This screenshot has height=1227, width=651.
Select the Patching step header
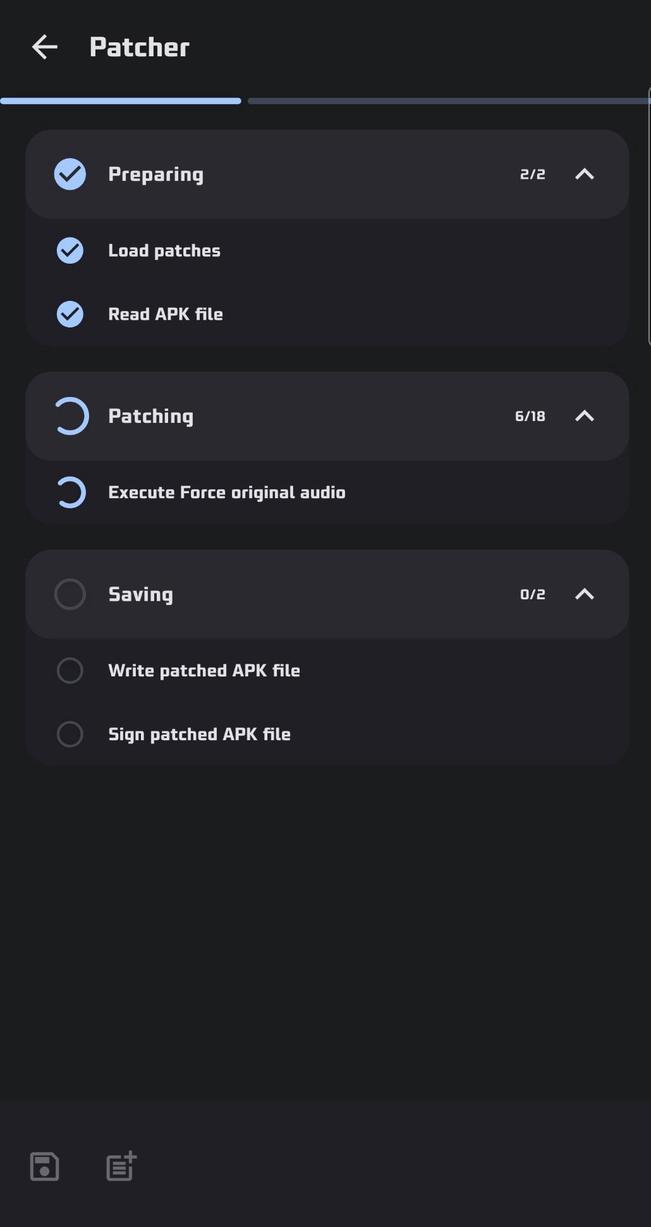pos(151,416)
